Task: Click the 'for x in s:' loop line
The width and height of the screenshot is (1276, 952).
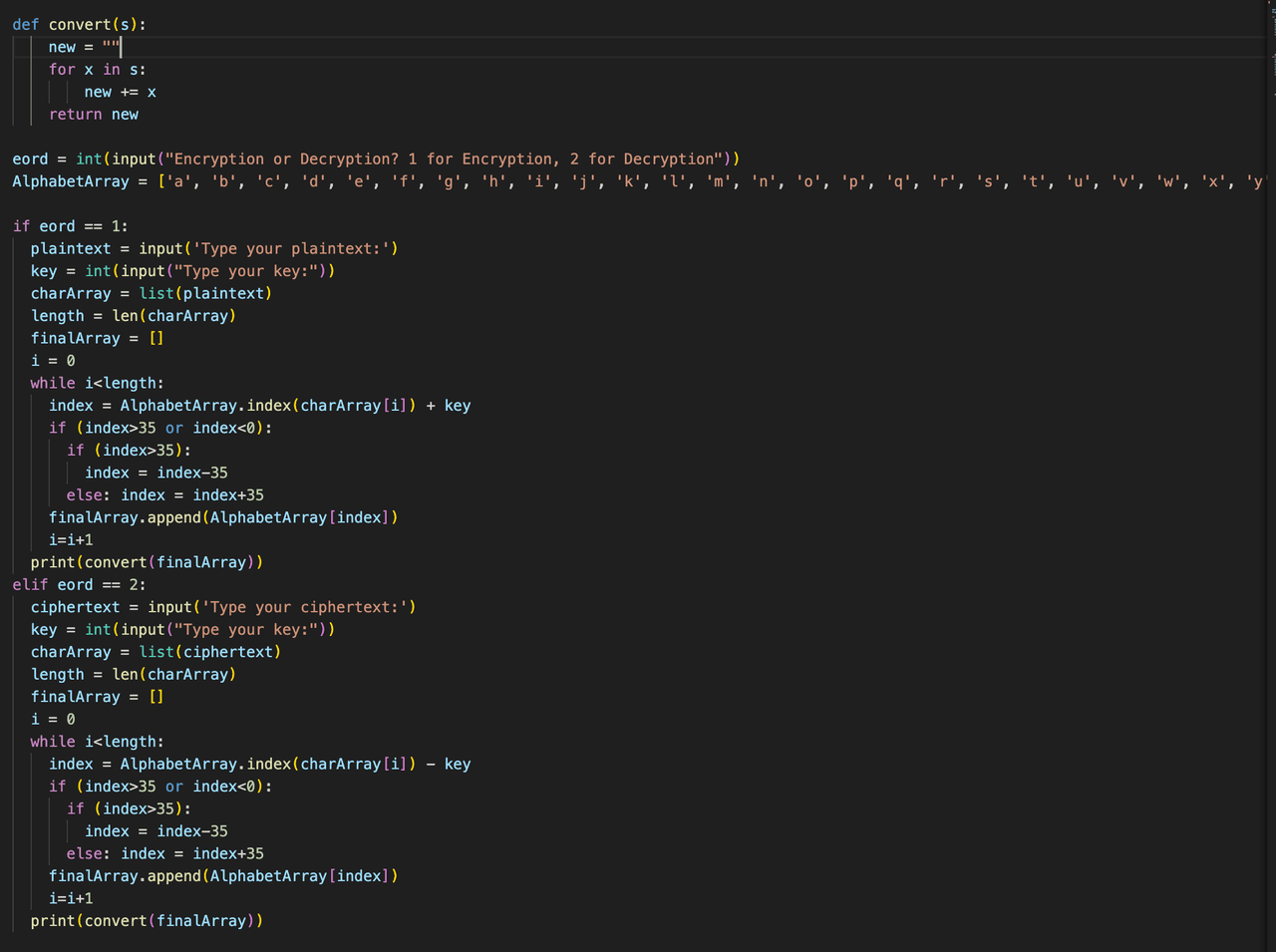Action: pyautogui.click(x=97, y=69)
